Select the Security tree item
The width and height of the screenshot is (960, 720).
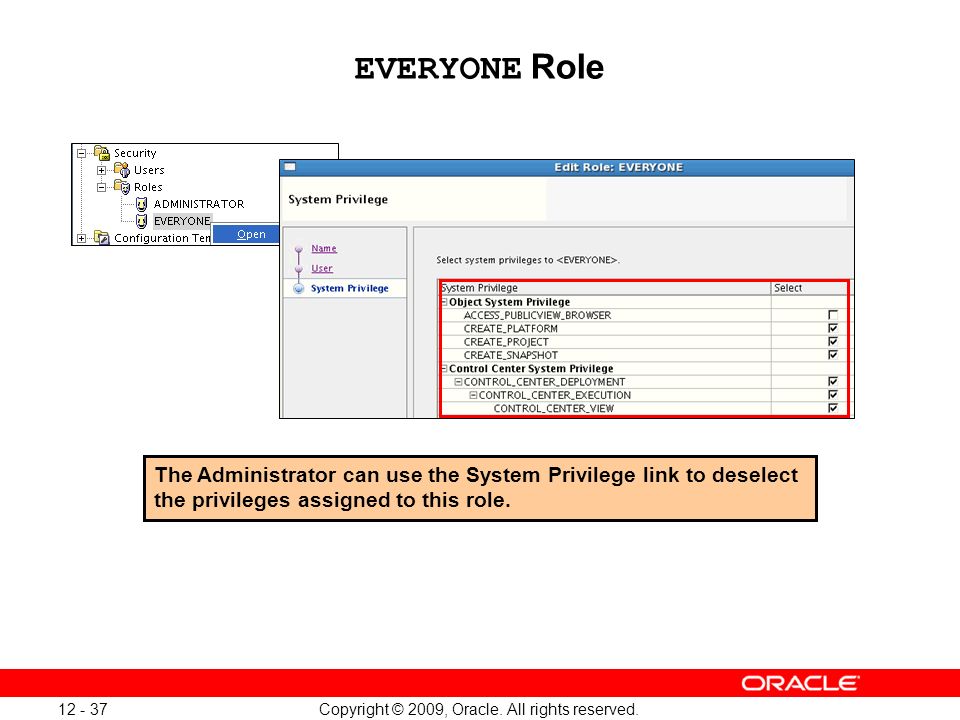point(135,153)
